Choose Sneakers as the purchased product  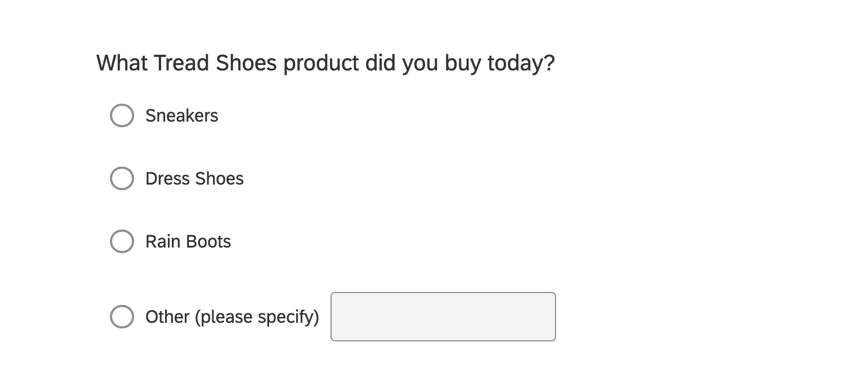pyautogui.click(x=122, y=115)
